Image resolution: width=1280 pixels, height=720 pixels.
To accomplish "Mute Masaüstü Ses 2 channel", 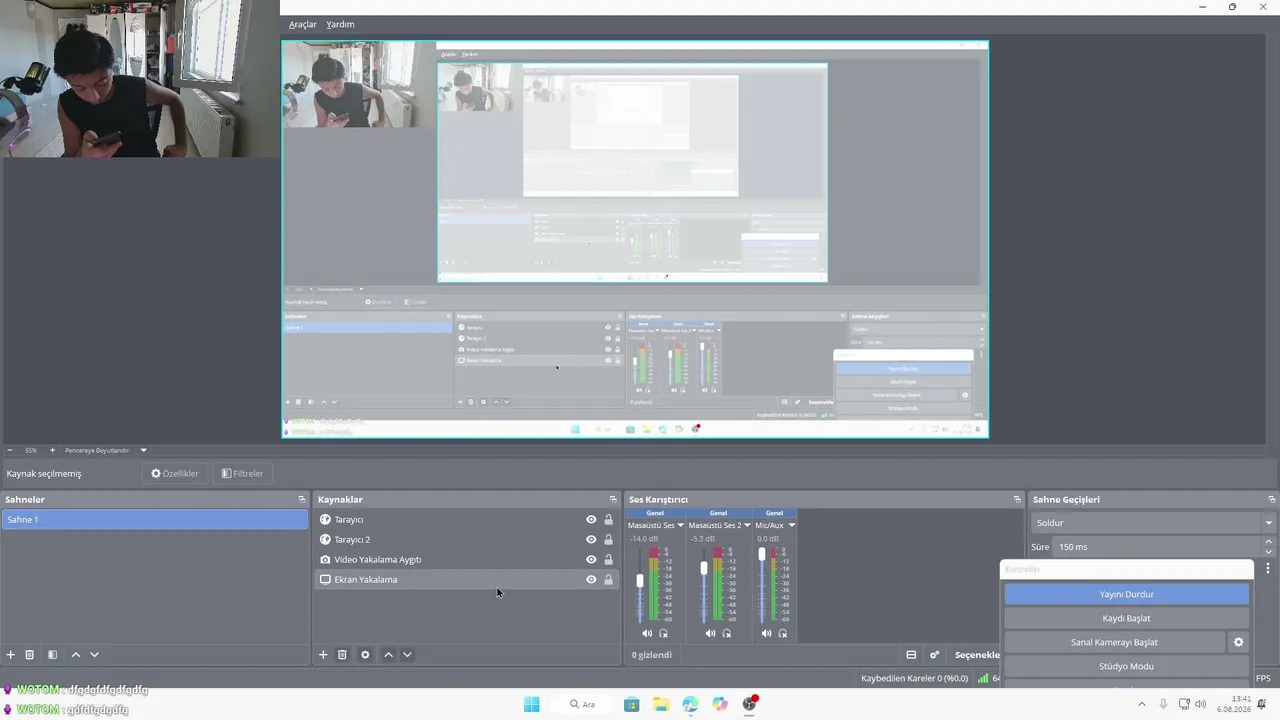I will [x=710, y=633].
